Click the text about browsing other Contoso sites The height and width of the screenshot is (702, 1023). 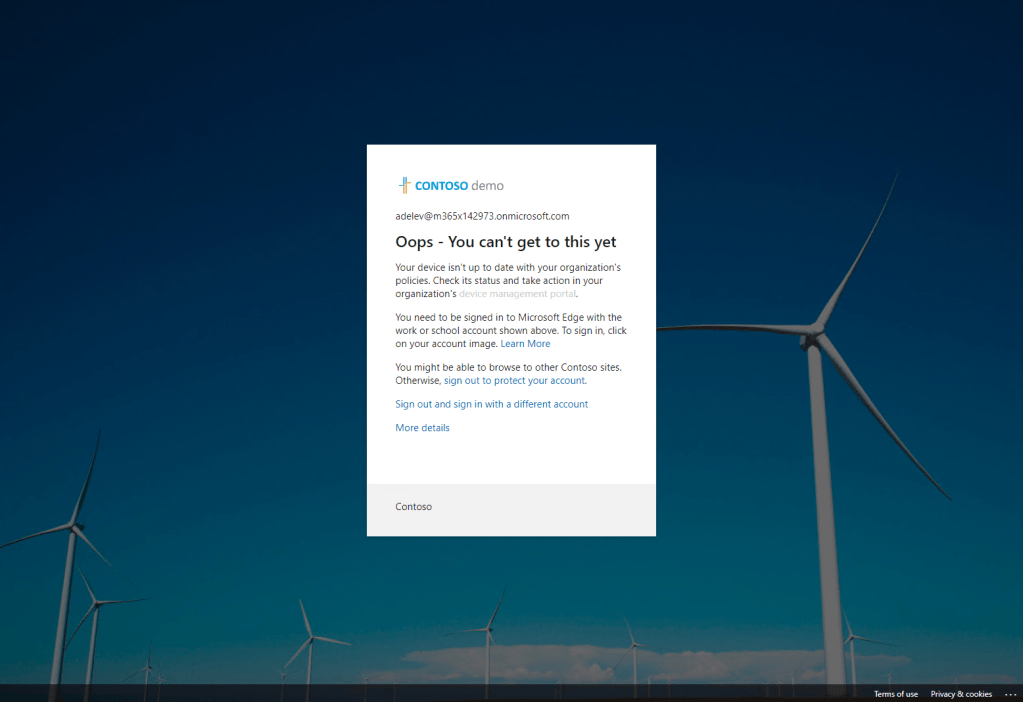tap(508, 367)
